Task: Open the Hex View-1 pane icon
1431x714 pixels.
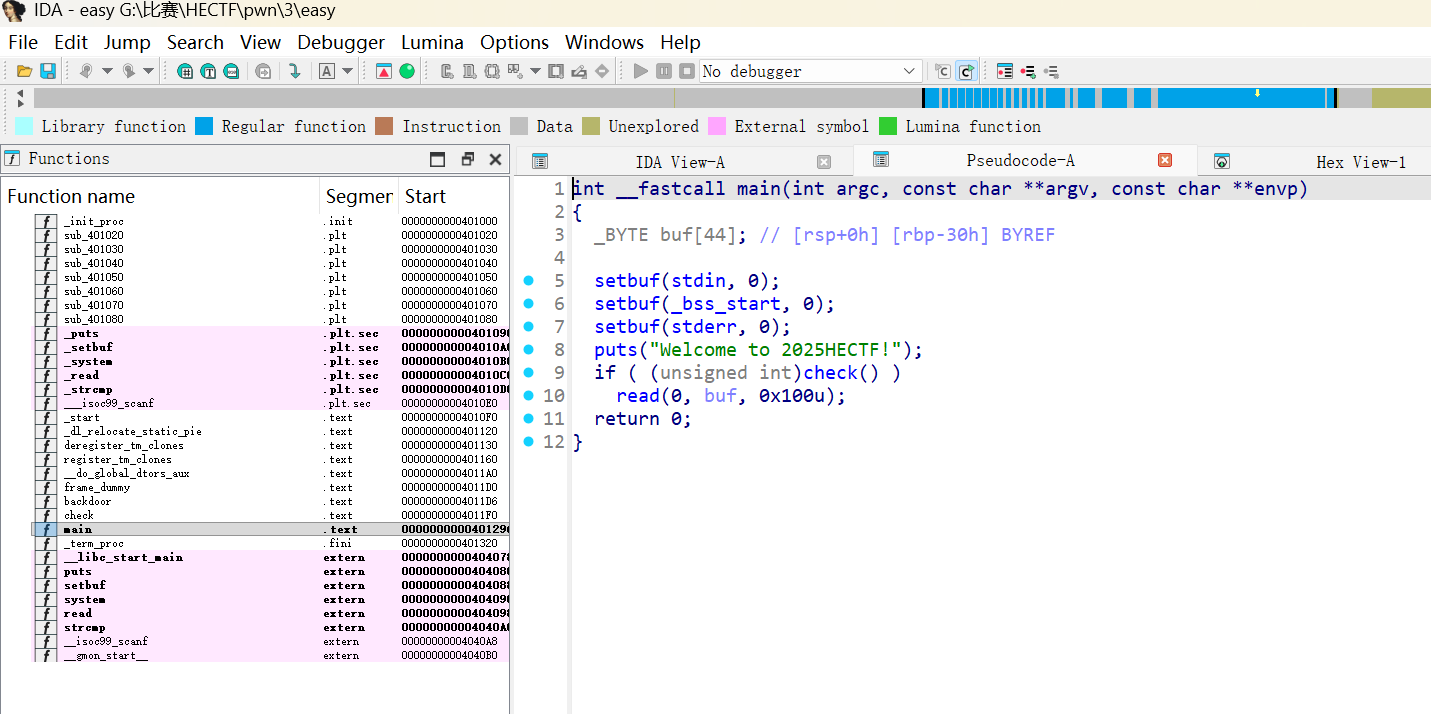Action: tap(1222, 160)
